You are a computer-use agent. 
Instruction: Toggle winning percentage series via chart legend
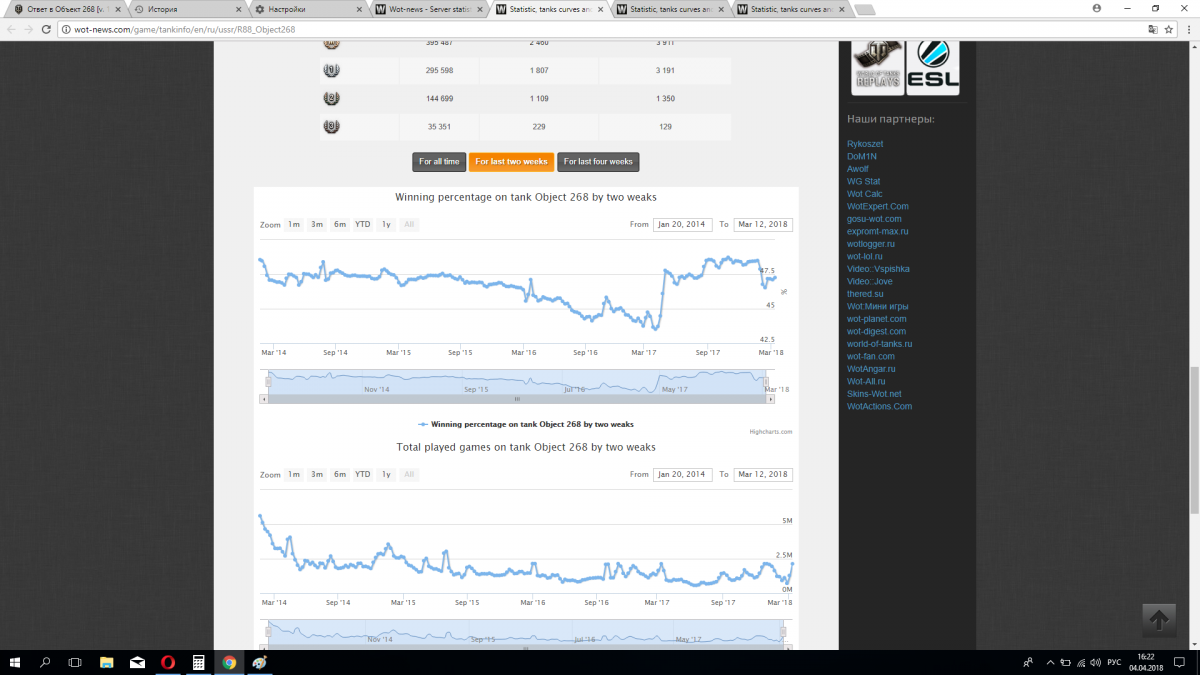[526, 424]
